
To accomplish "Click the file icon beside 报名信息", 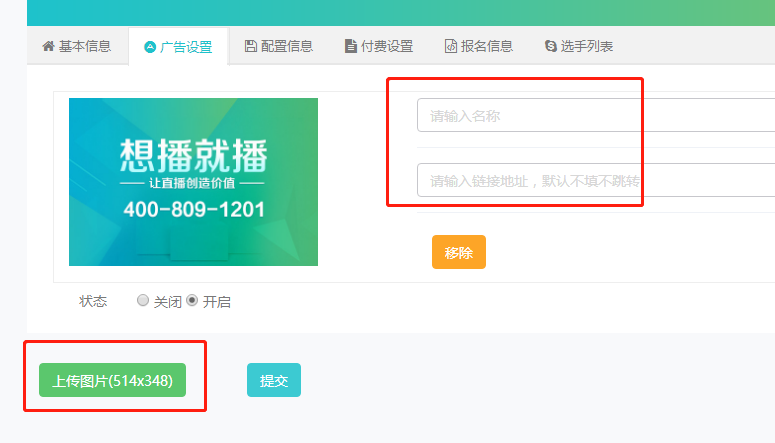I will point(451,46).
